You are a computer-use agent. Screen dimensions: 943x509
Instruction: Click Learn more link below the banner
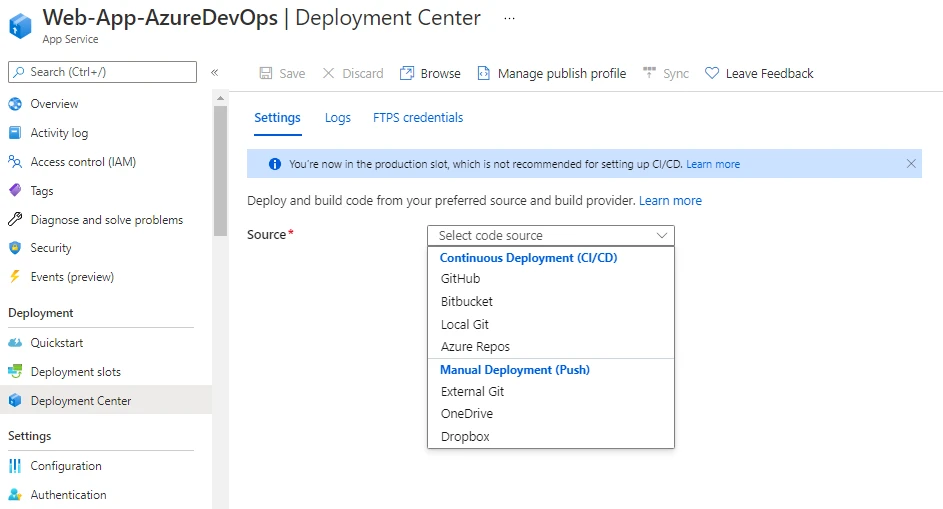(671, 201)
